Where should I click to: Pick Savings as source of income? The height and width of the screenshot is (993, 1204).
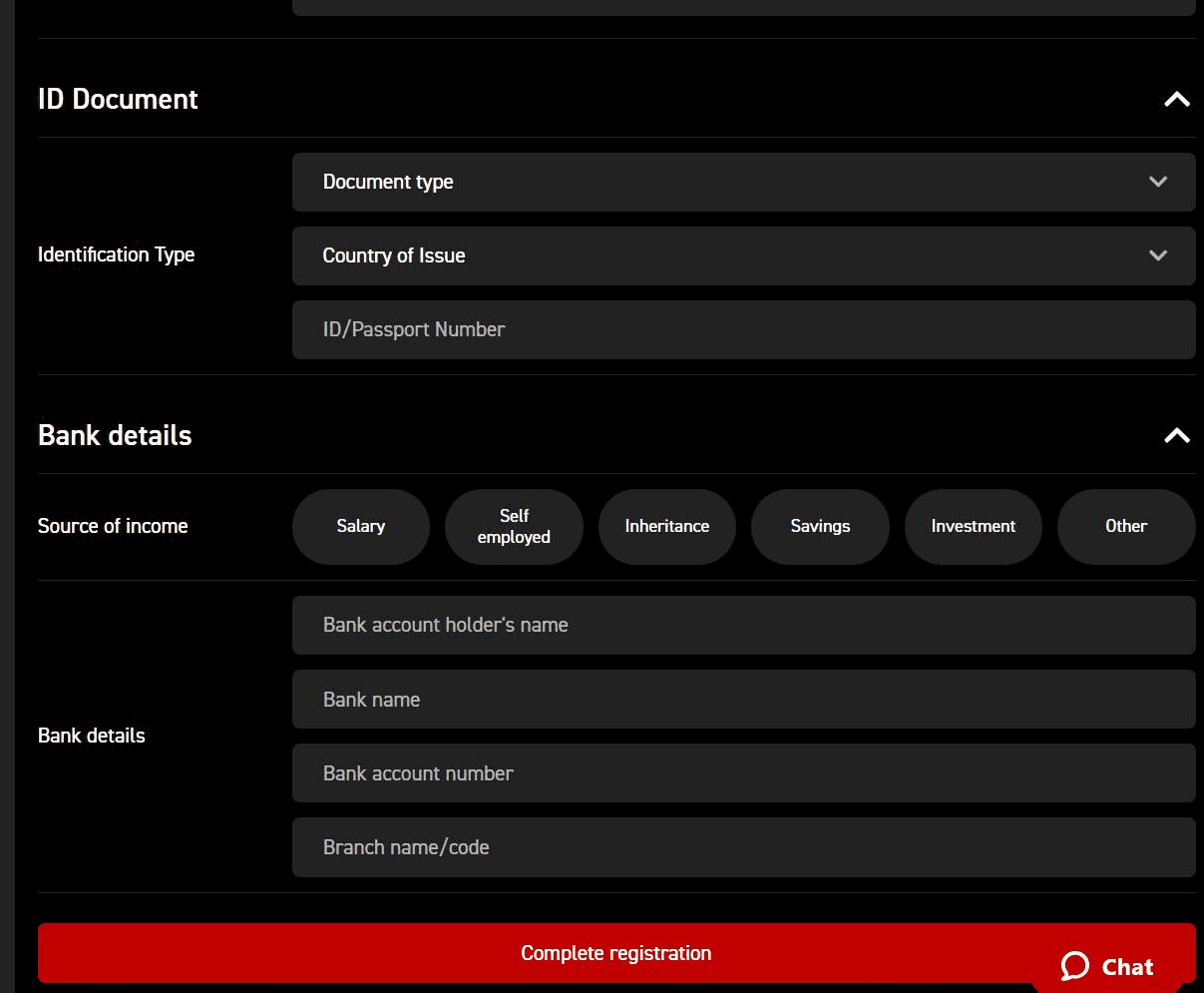(x=820, y=526)
